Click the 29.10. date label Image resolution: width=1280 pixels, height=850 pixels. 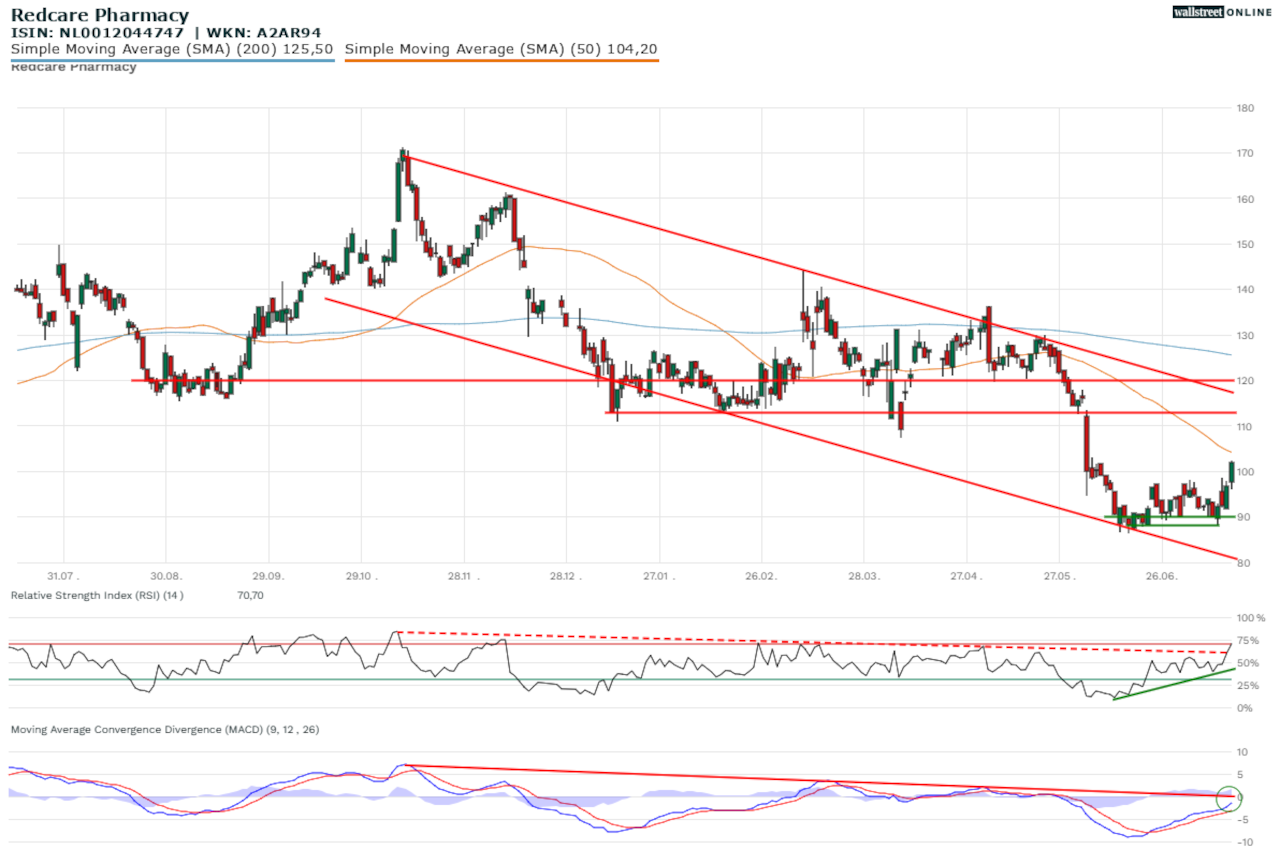click(x=362, y=576)
